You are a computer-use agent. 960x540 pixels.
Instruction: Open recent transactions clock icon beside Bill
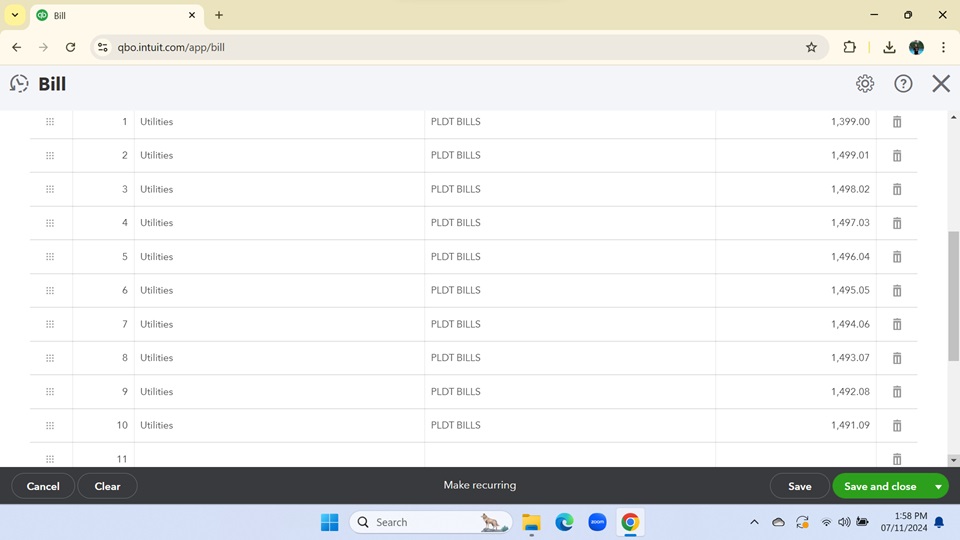coord(19,83)
